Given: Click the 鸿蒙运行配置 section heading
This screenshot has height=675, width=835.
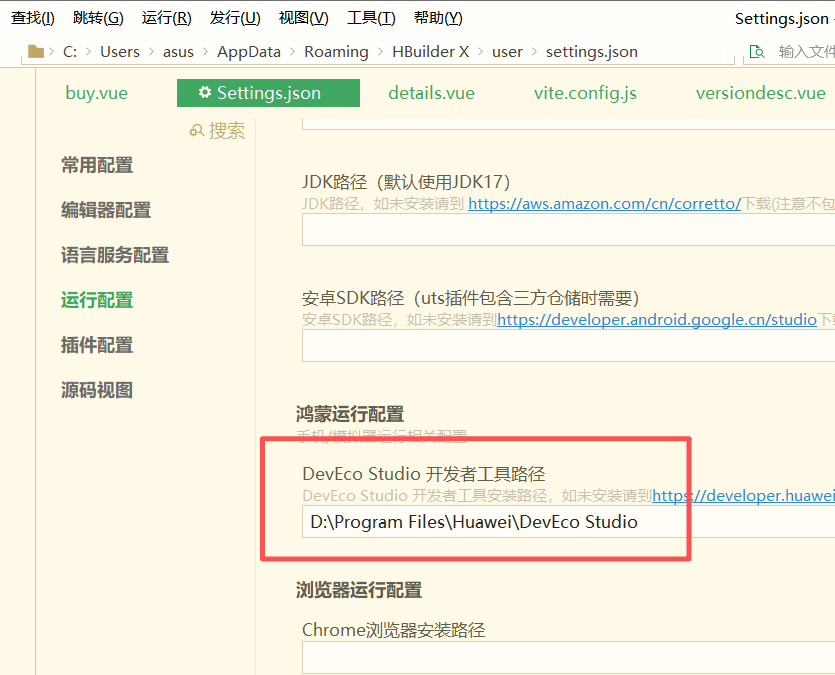Looking at the screenshot, I should point(350,414).
